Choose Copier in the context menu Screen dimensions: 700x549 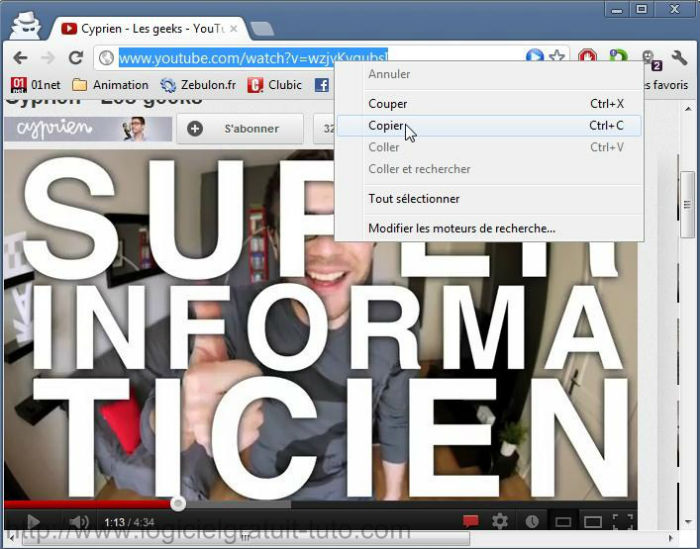click(489, 125)
